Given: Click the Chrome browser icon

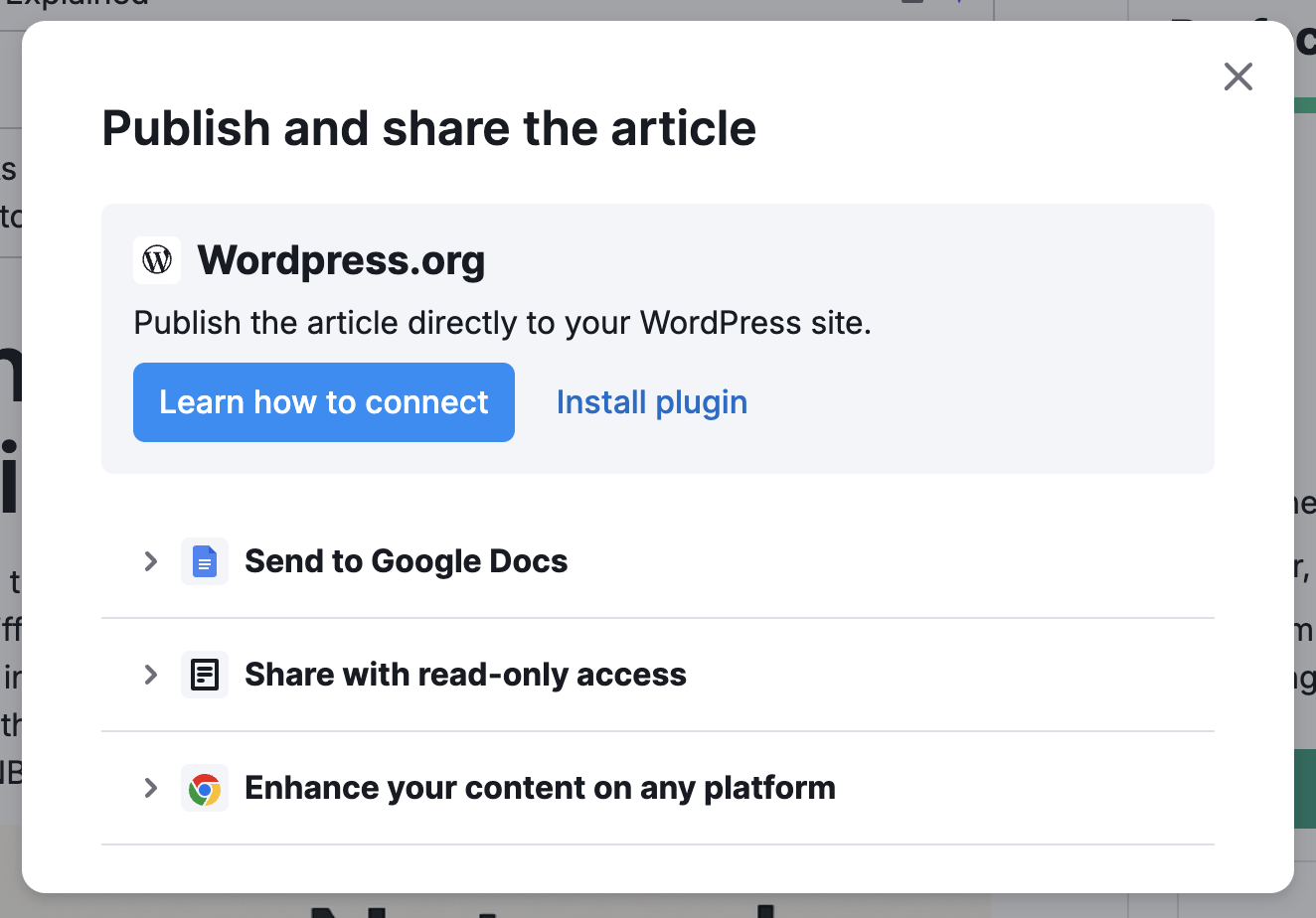Looking at the screenshot, I should tap(205, 789).
